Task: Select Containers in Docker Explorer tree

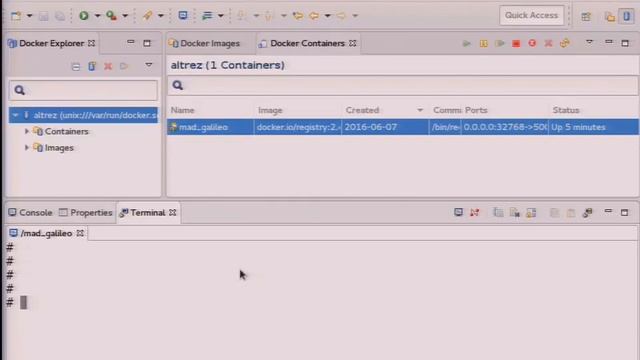Action: pyautogui.click(x=66, y=131)
